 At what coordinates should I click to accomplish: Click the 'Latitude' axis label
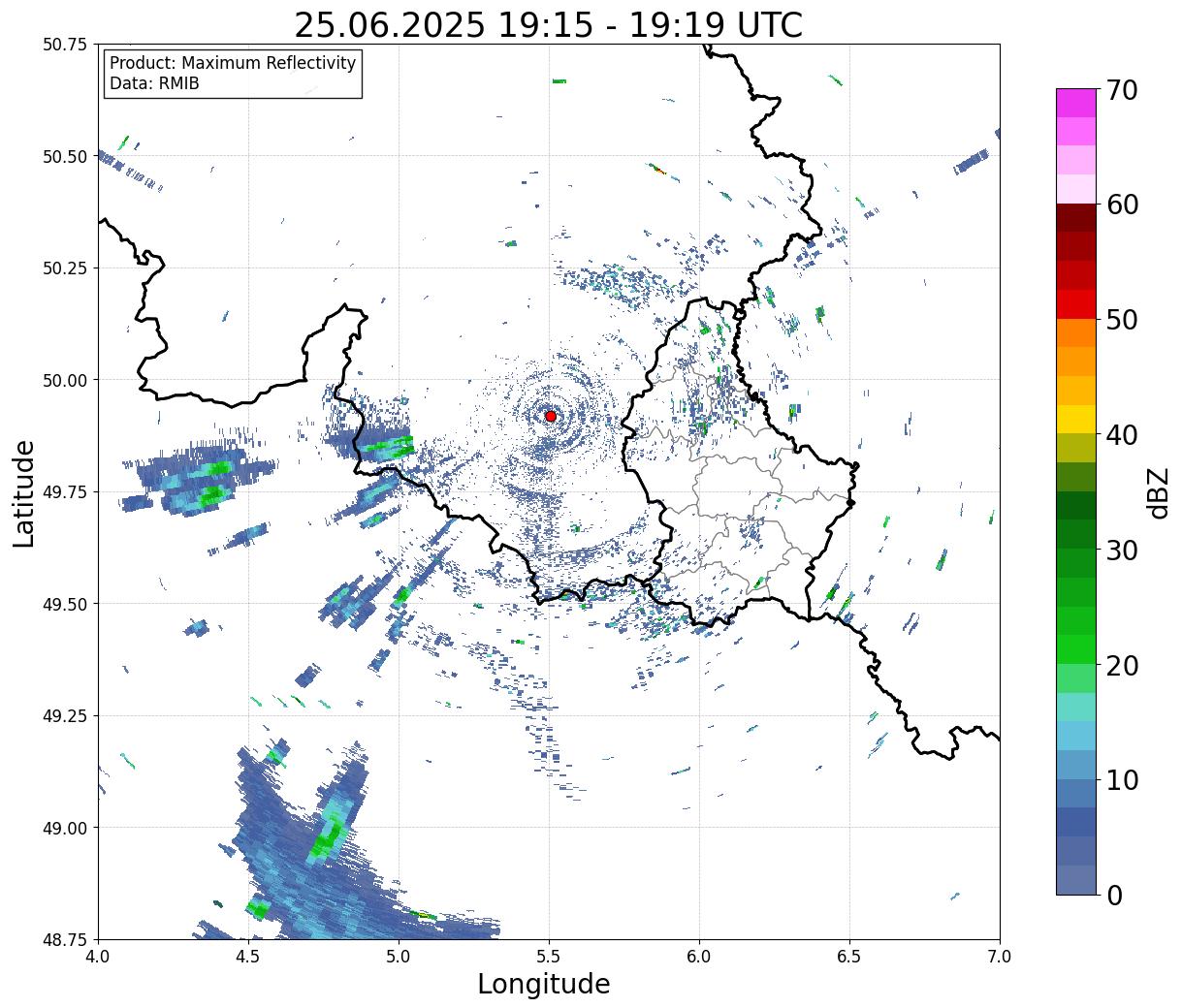coord(24,492)
